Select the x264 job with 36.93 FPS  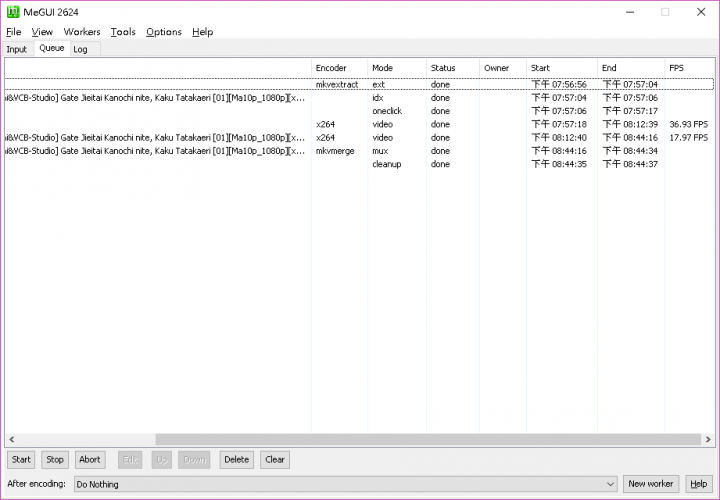[359, 124]
